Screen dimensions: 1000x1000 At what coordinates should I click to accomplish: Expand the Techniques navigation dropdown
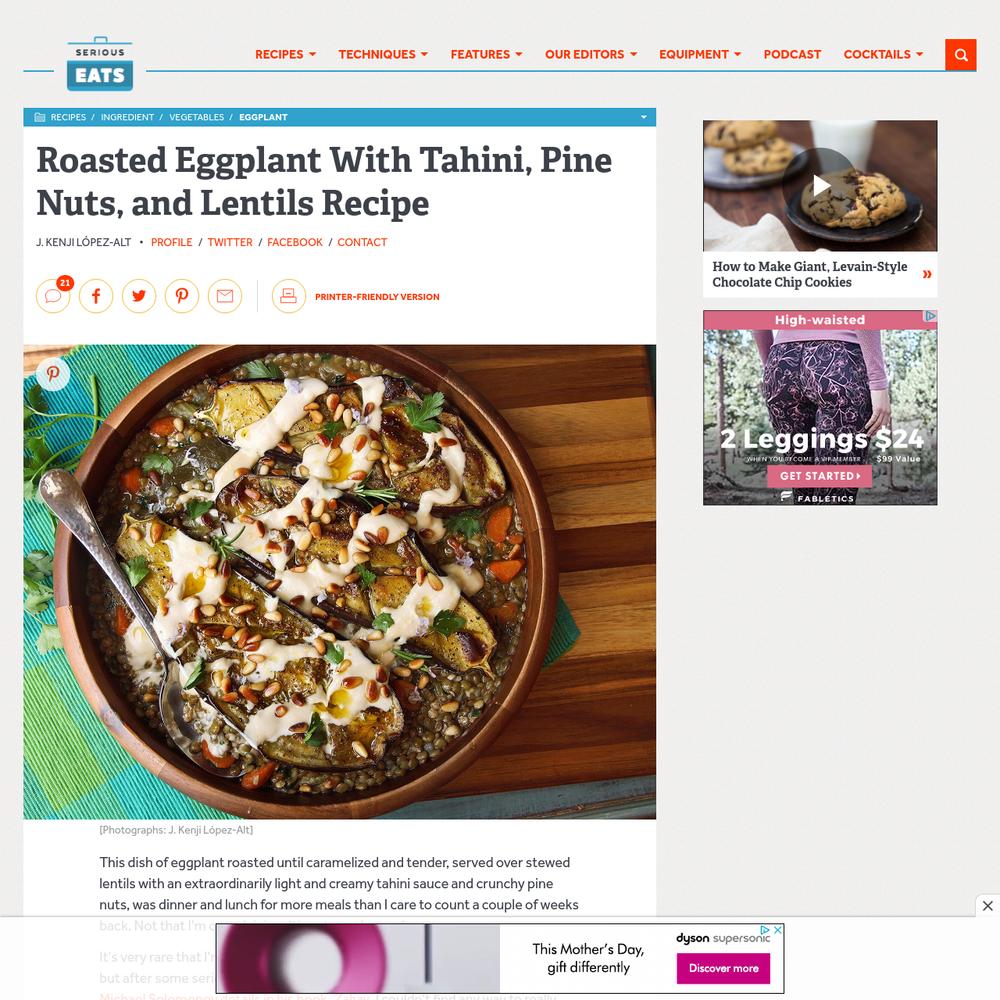(383, 54)
